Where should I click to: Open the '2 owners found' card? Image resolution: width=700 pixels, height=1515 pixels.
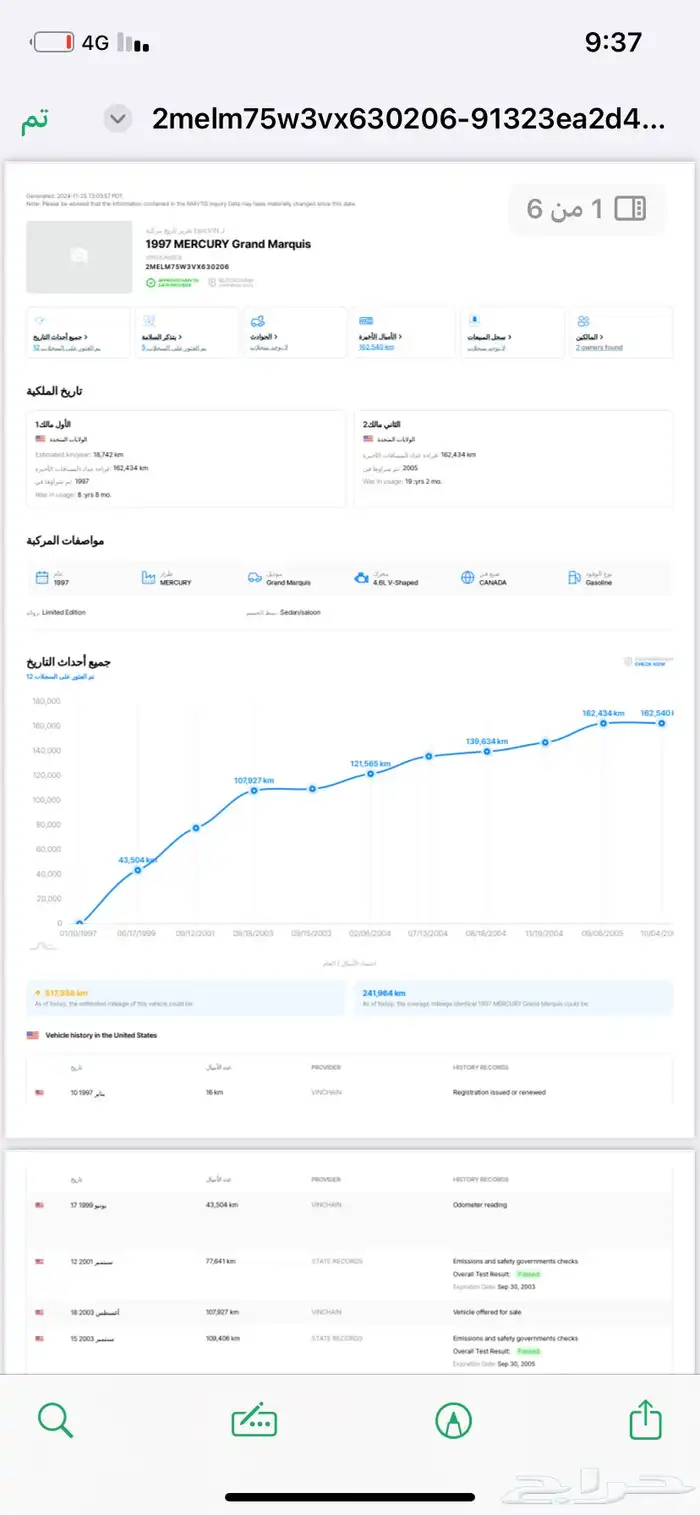621,332
